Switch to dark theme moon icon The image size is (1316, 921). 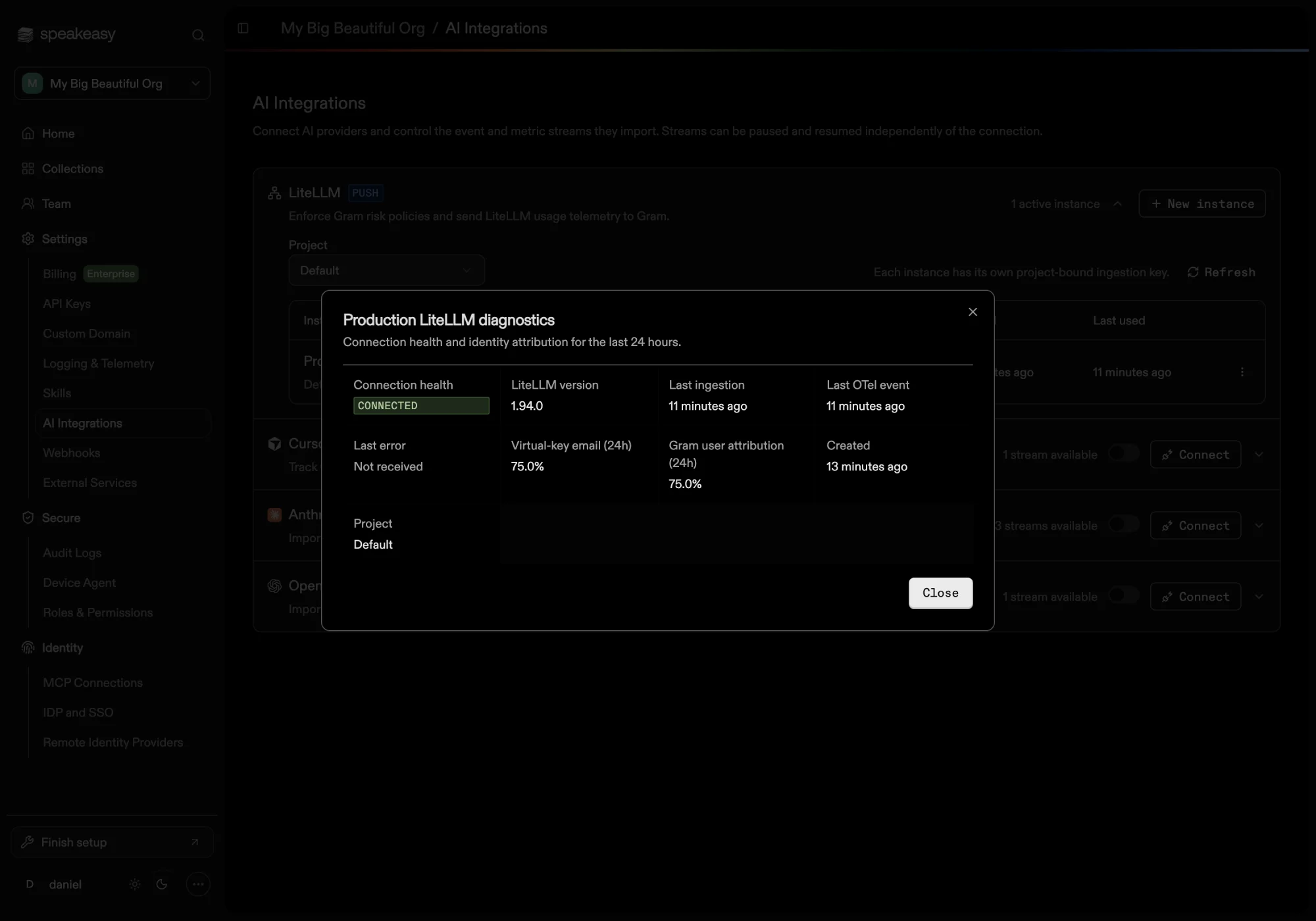click(x=162, y=884)
